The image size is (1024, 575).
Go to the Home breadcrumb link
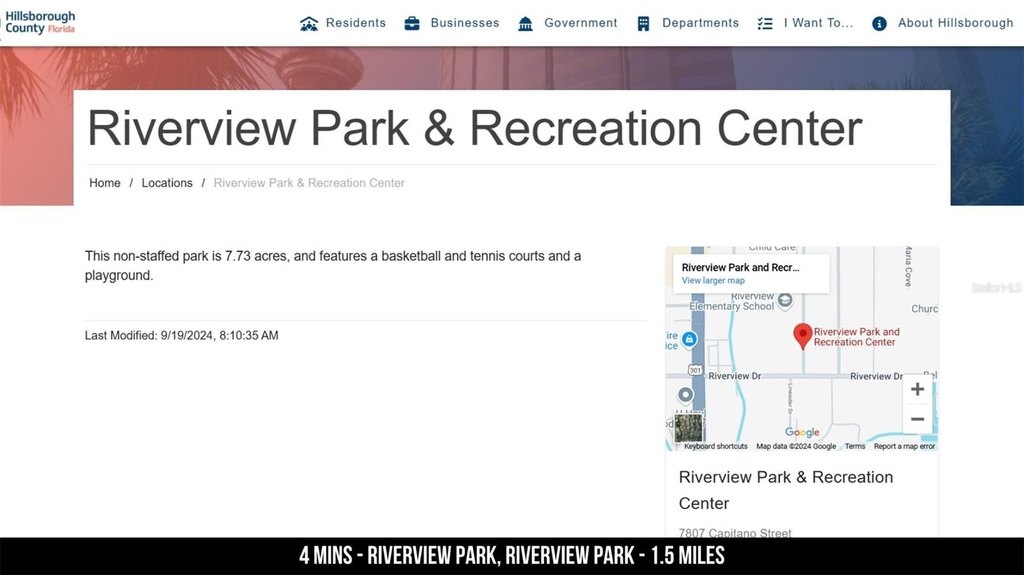tap(105, 183)
